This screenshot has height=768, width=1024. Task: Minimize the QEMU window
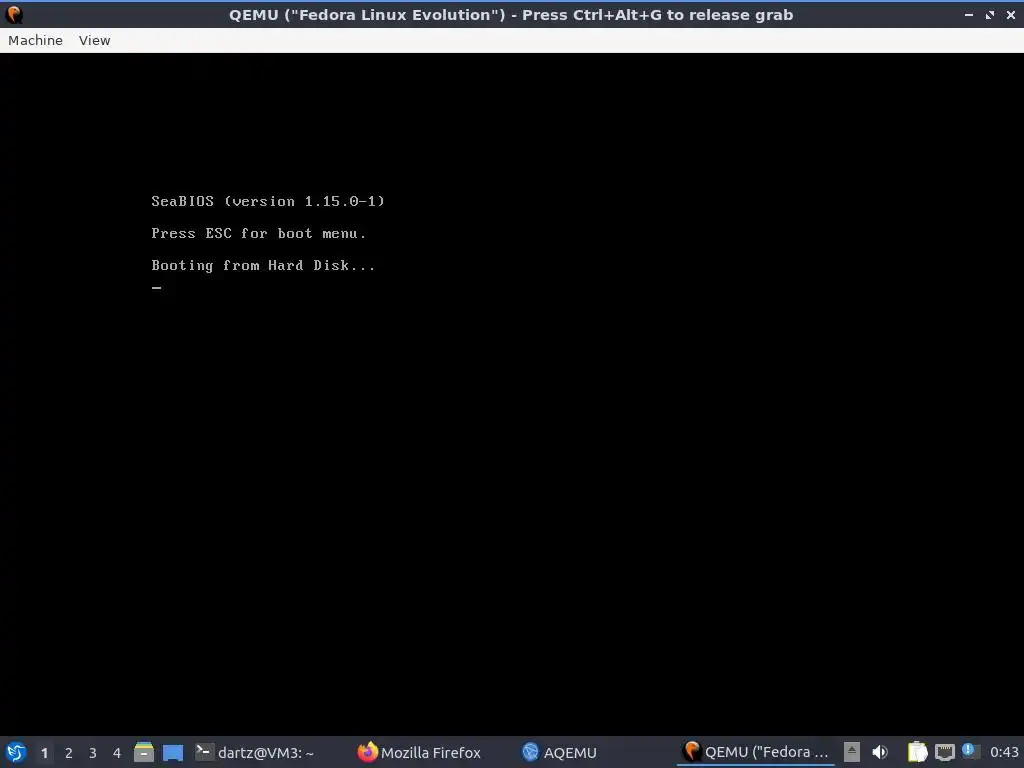coord(969,14)
